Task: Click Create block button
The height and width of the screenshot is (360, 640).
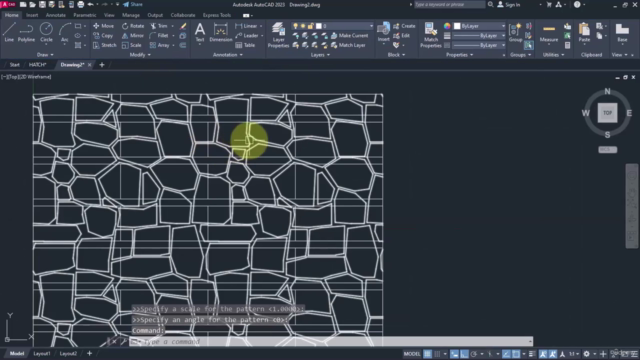Action: [x=404, y=26]
